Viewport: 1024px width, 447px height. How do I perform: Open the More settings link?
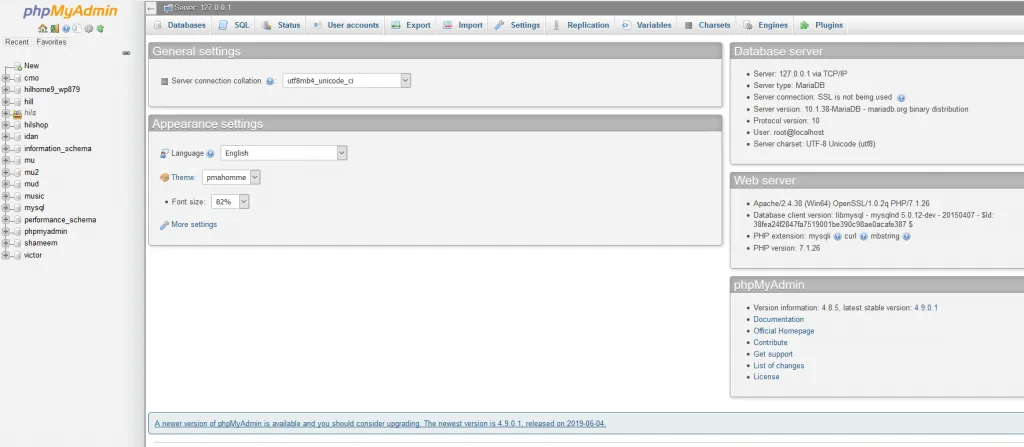(194, 225)
